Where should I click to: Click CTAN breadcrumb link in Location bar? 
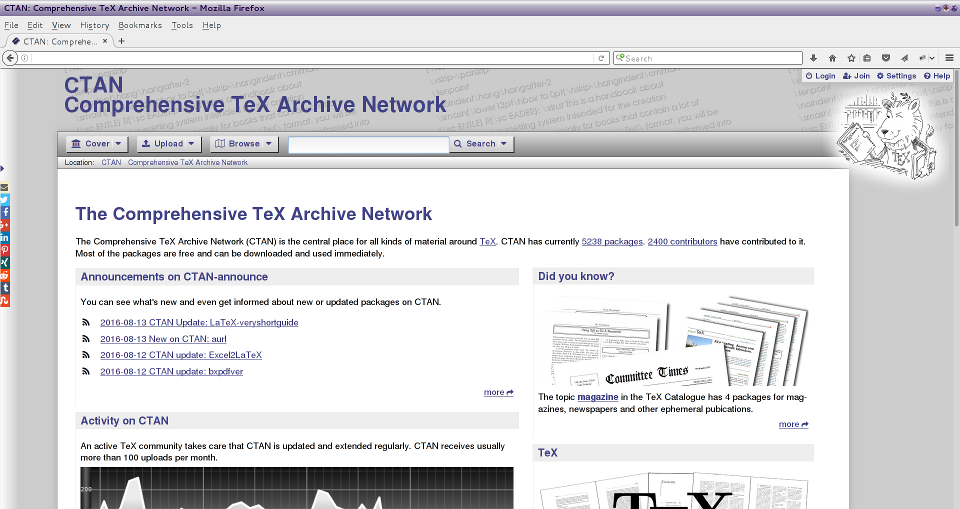tap(111, 162)
